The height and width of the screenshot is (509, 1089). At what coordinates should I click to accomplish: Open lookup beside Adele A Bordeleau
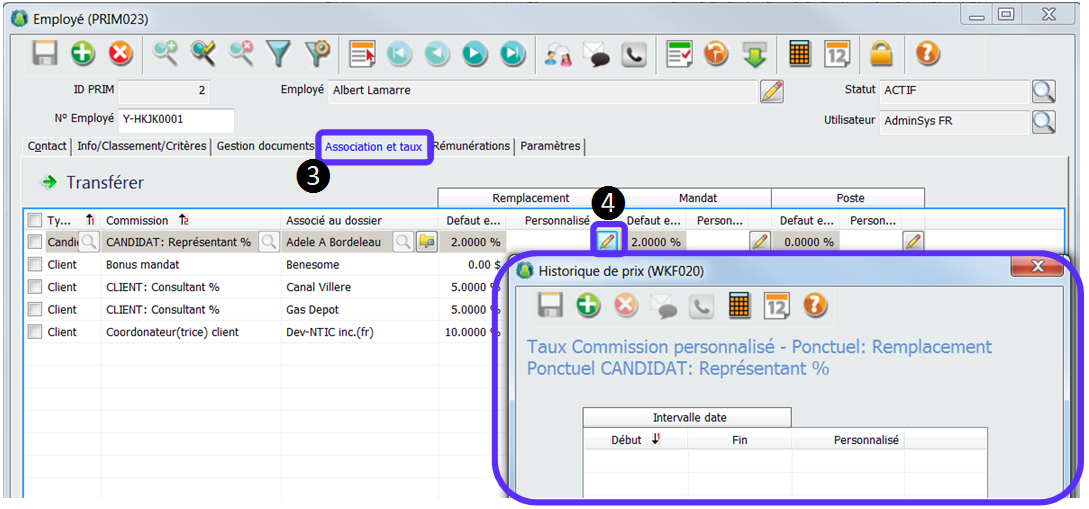tap(402, 242)
